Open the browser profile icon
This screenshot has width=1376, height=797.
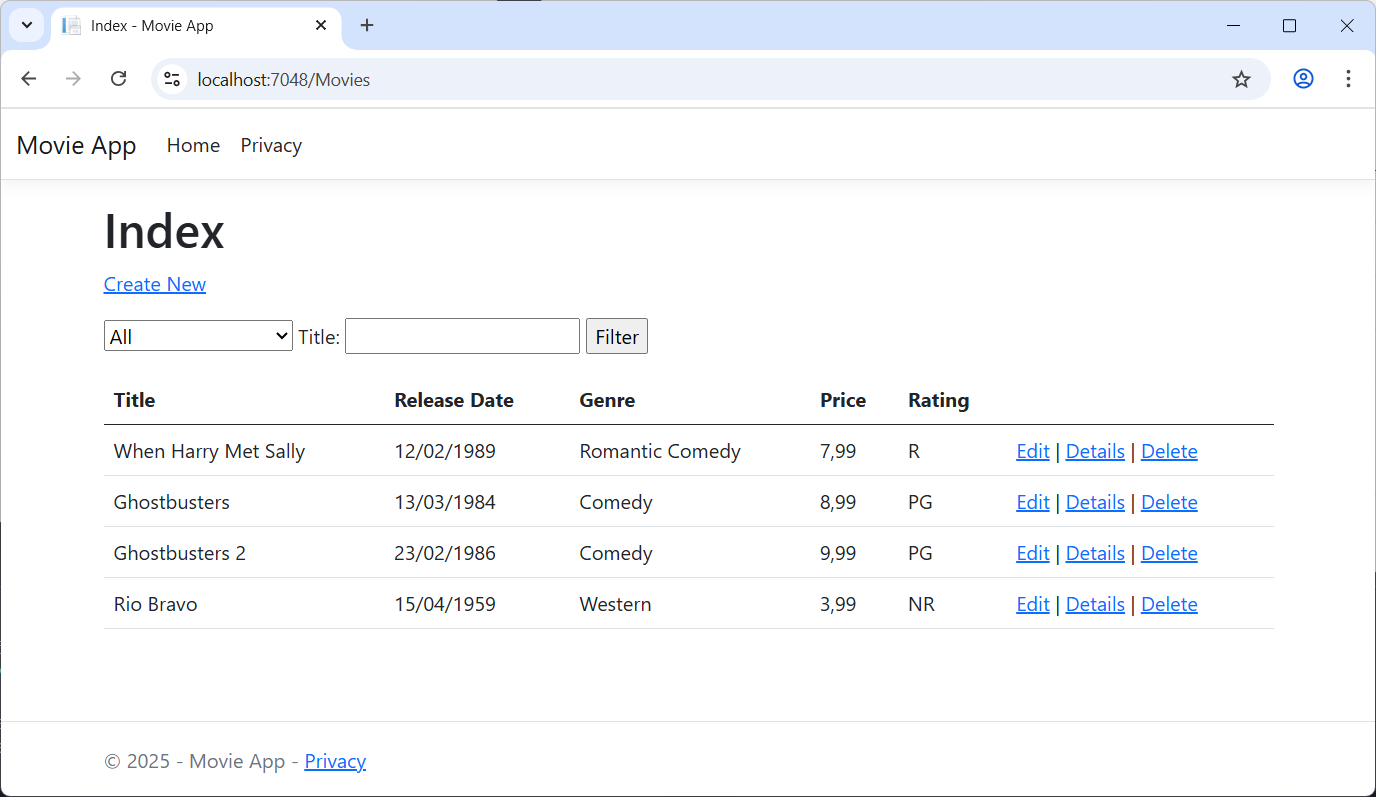coord(1303,78)
